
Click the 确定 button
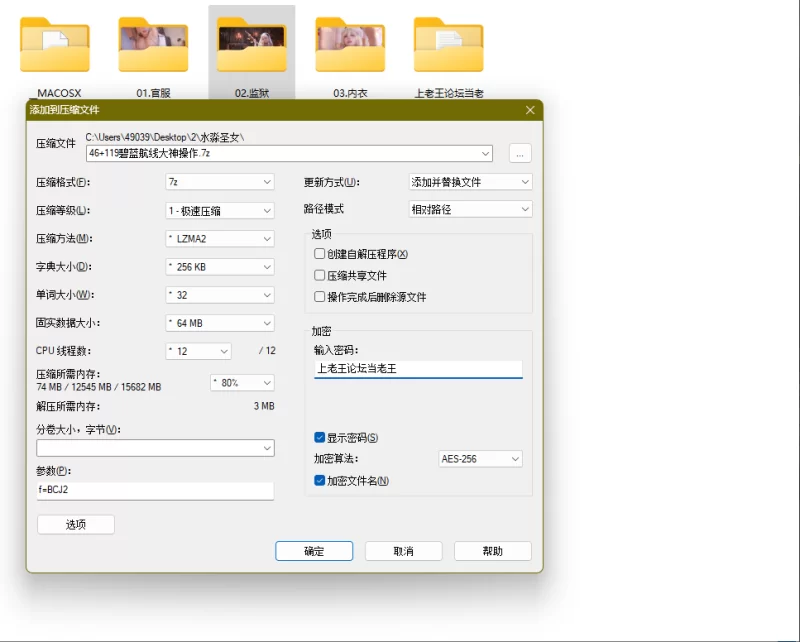(314, 551)
